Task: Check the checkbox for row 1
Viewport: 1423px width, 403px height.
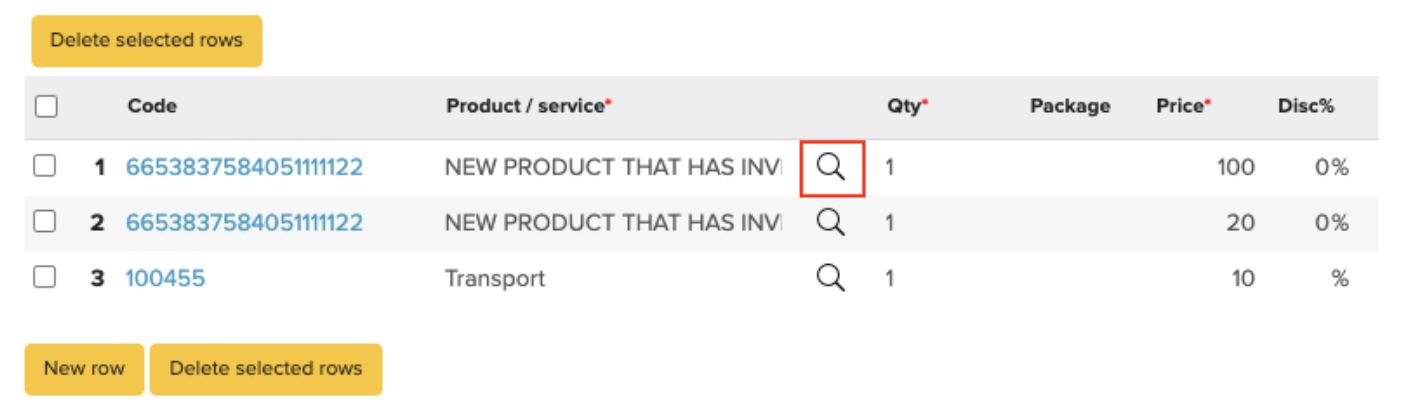Action: [x=45, y=167]
